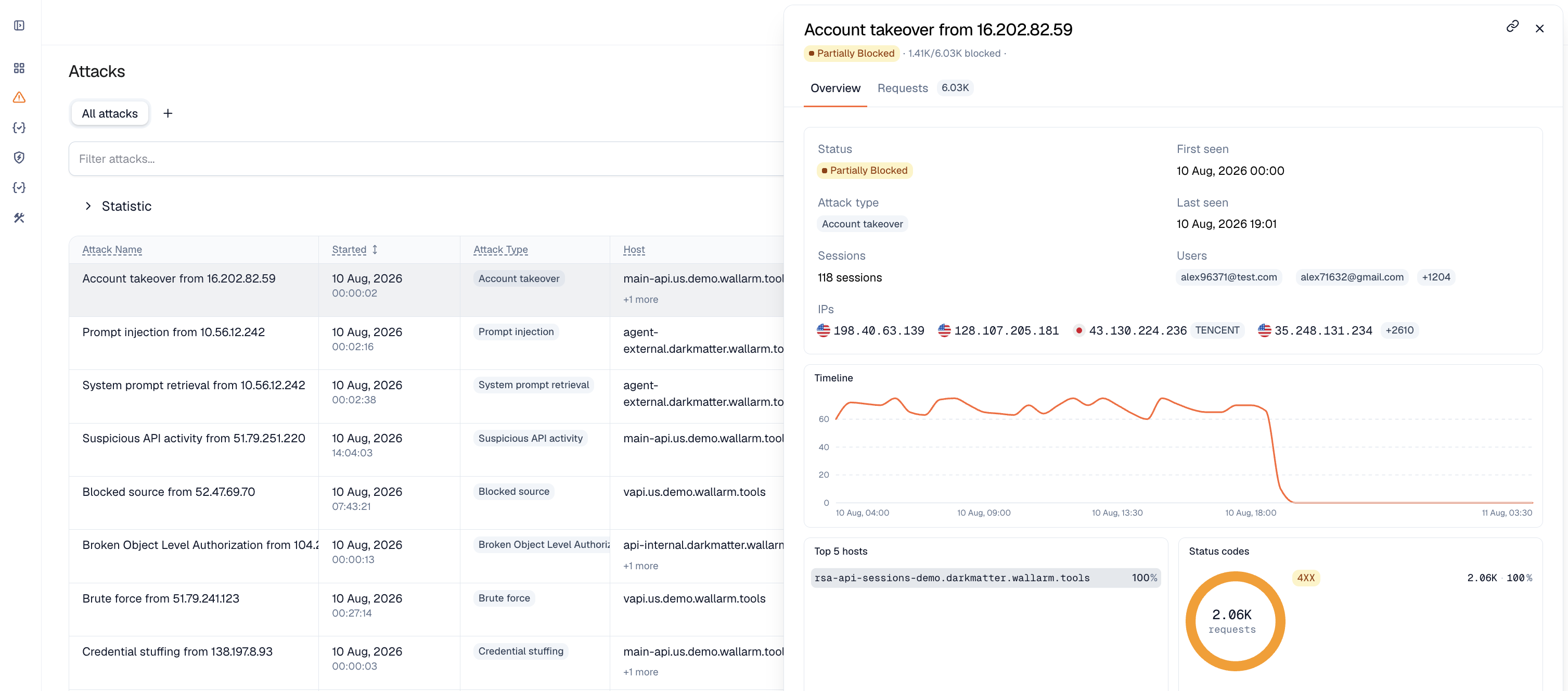
Task: Click the Account takeover attack type chip
Action: [862, 224]
